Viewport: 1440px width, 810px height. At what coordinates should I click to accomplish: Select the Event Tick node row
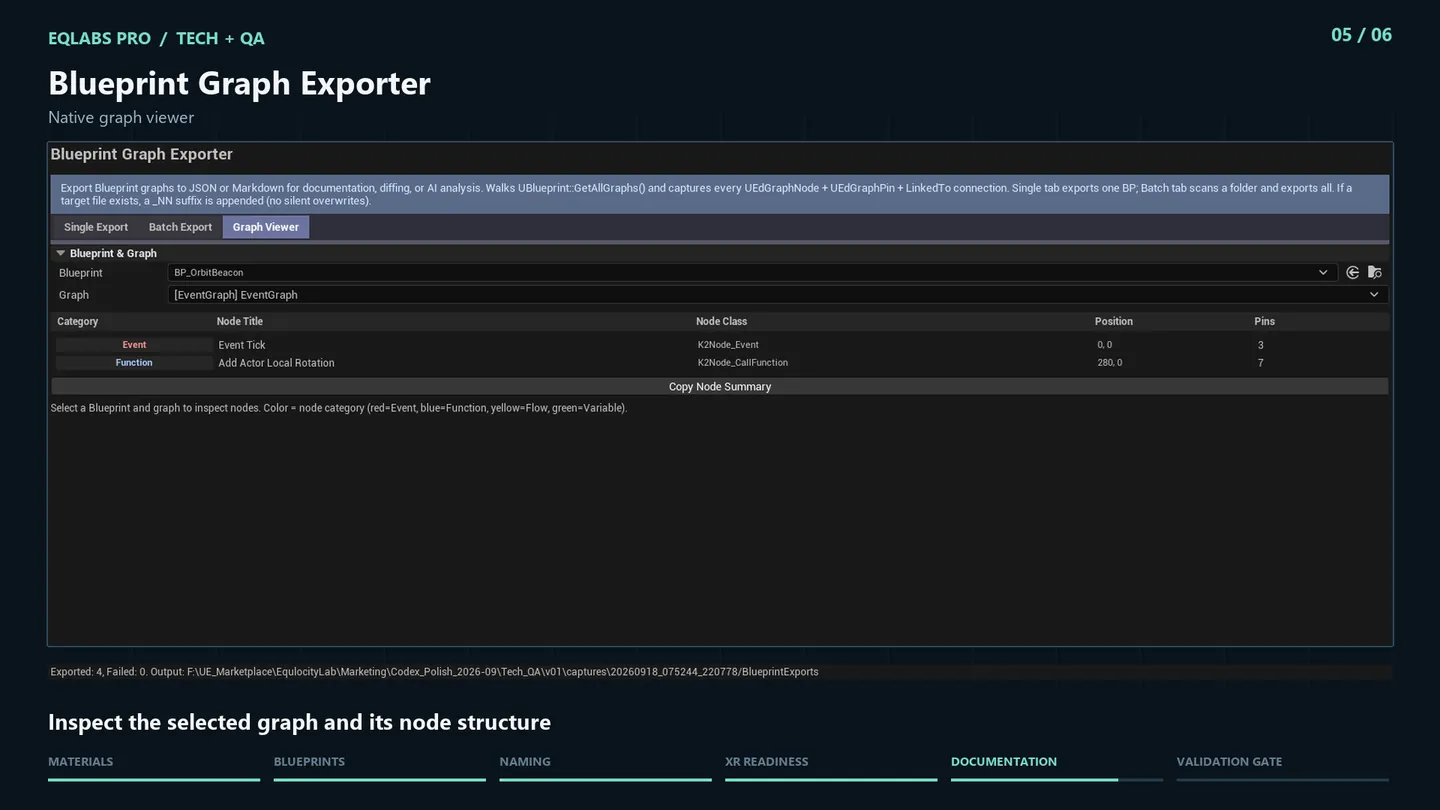[x=720, y=345]
